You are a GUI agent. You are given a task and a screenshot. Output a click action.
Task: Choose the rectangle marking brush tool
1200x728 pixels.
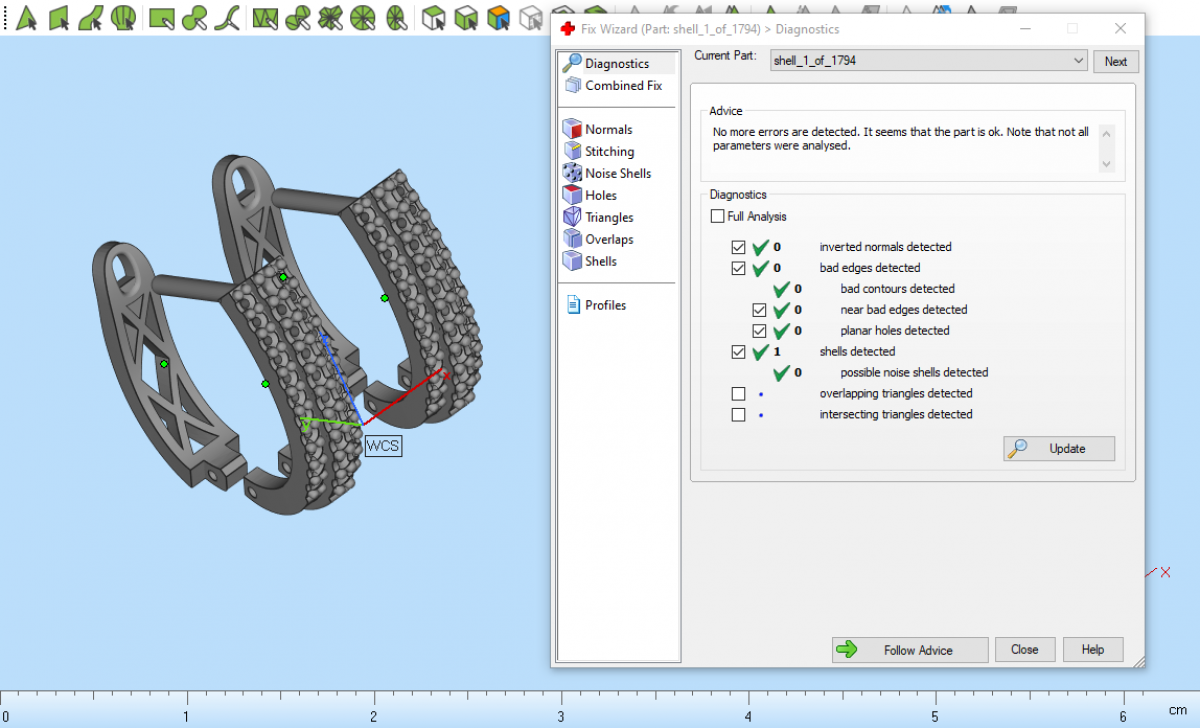(x=160, y=17)
